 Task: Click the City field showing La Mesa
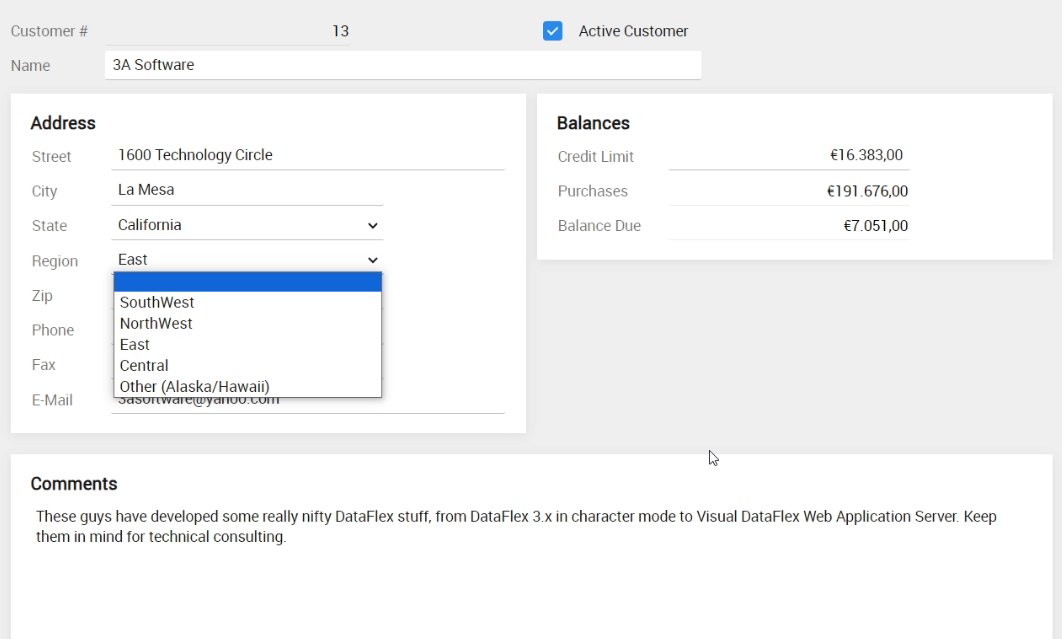248,190
